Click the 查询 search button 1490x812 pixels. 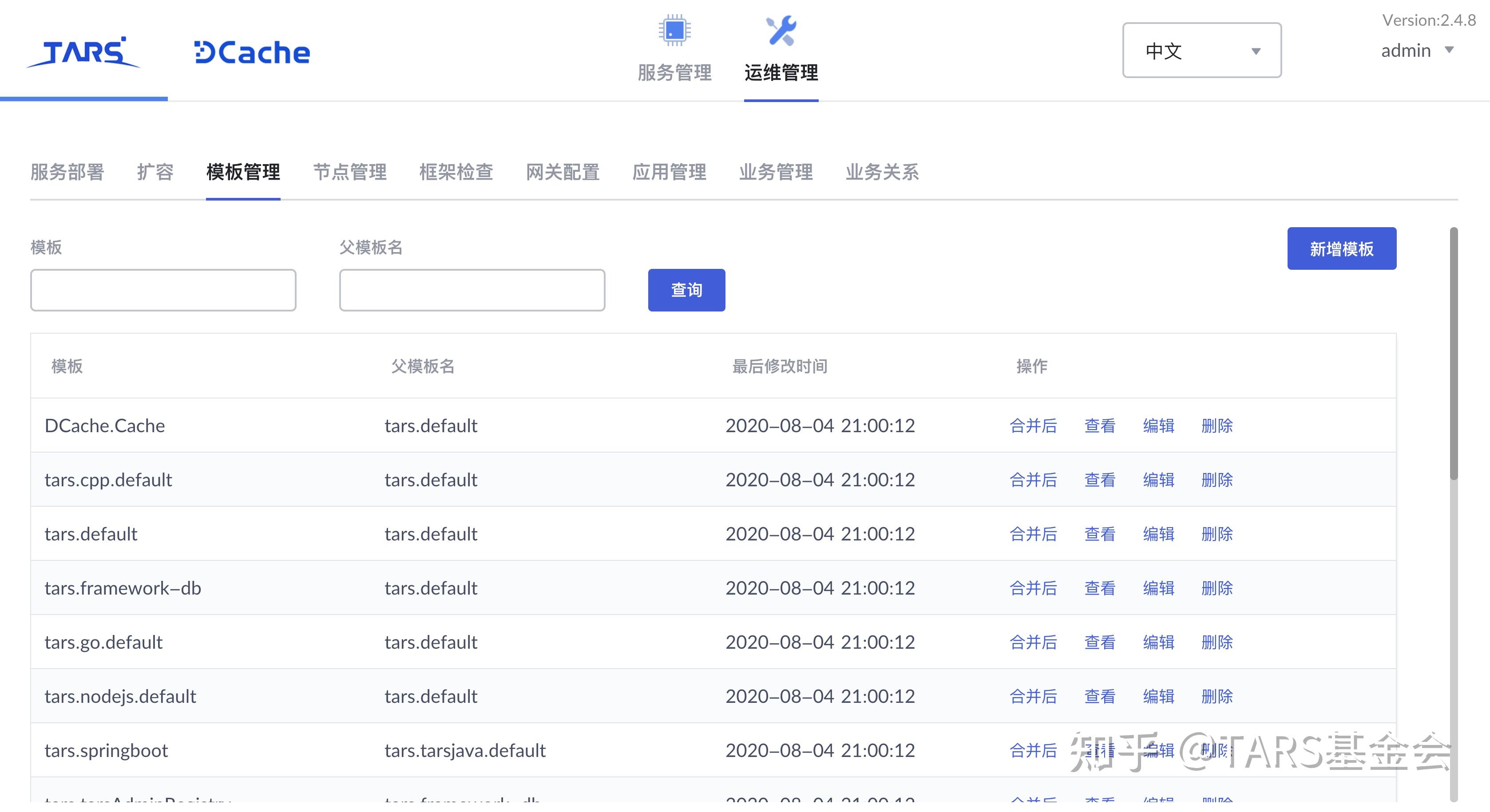coord(686,290)
